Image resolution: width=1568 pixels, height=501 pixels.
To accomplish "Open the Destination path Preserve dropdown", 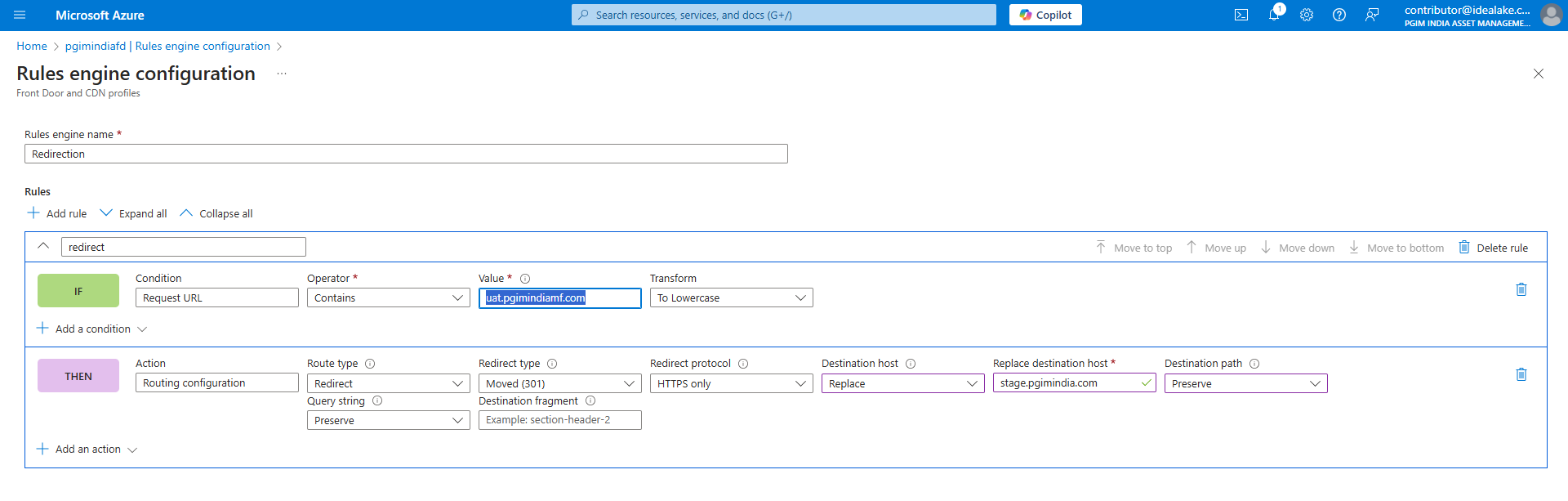I will coord(1246,383).
